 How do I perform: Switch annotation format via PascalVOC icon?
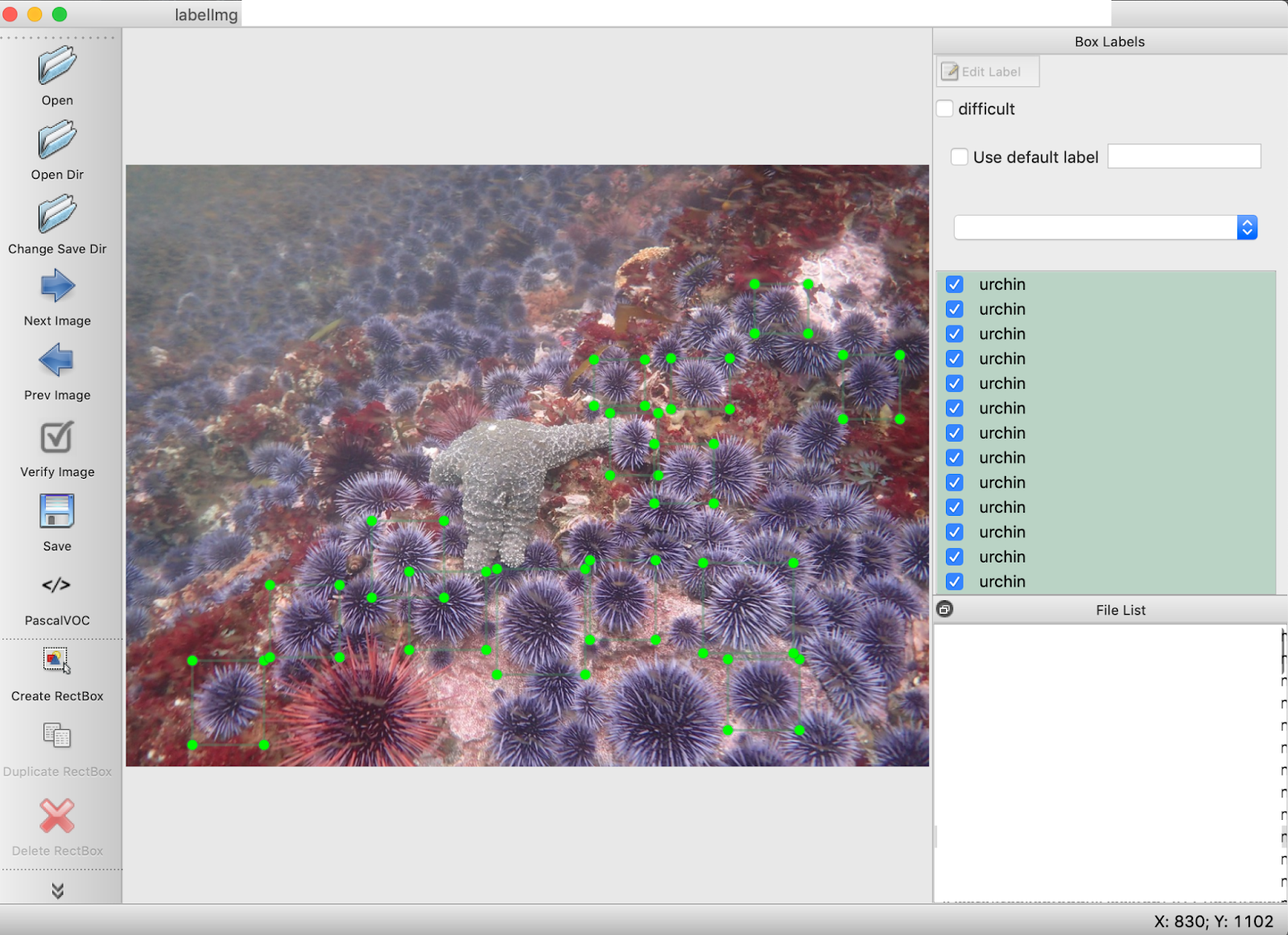click(57, 585)
